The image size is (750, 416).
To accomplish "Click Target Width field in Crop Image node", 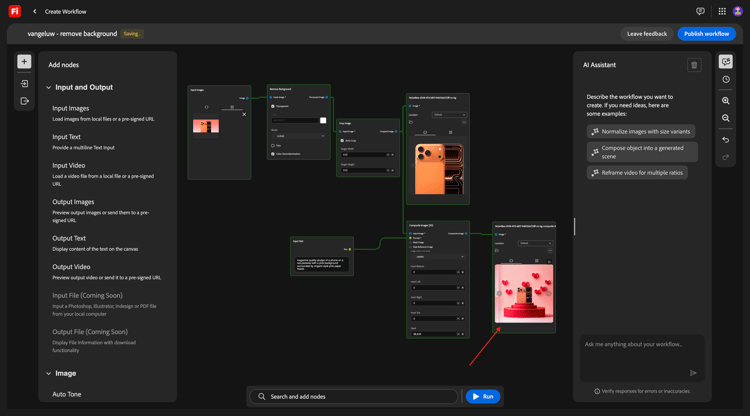I will point(367,155).
